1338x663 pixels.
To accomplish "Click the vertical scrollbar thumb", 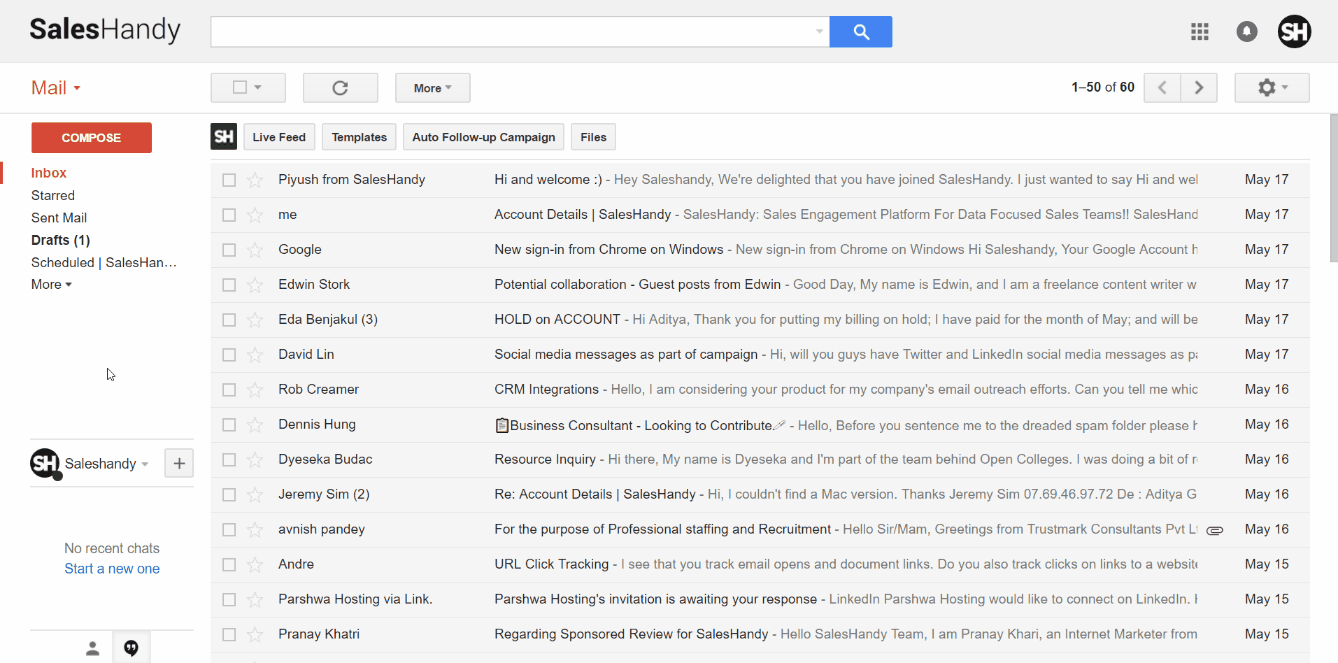I will pos(1333,188).
